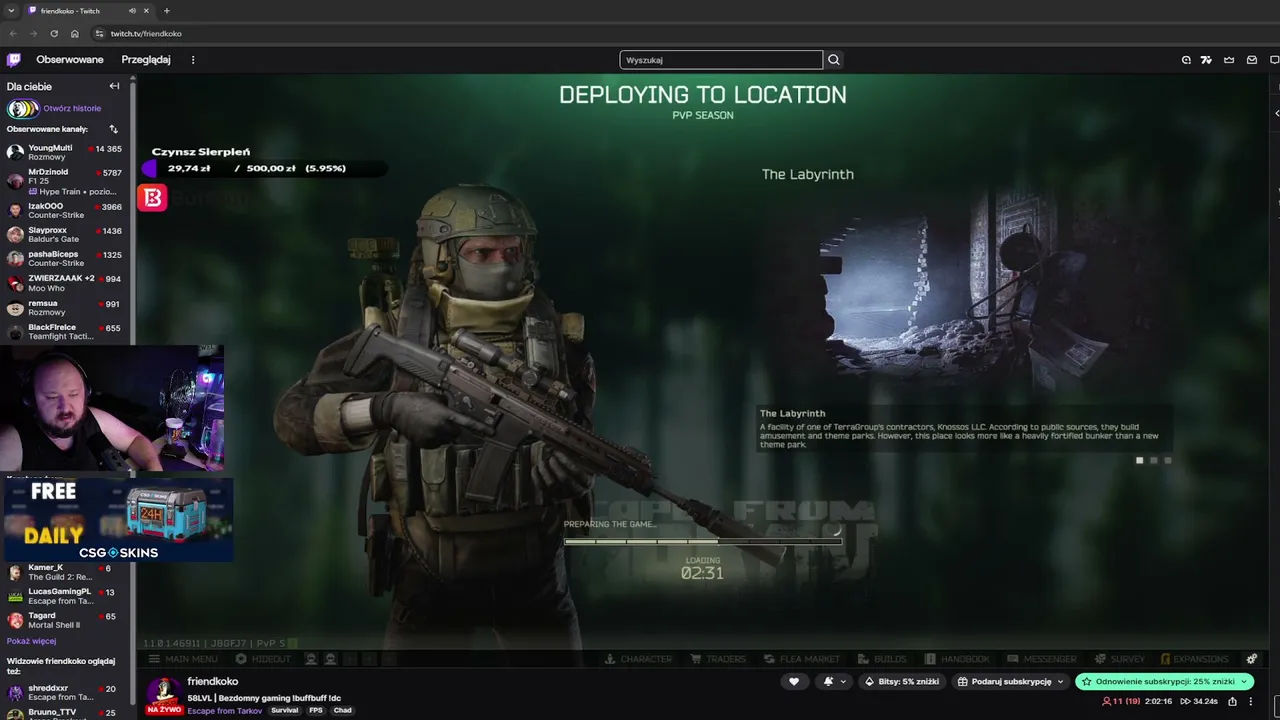Open ZWIERZAAAK channel in the sidebar
This screenshot has width=1280, height=720.
click(65, 283)
